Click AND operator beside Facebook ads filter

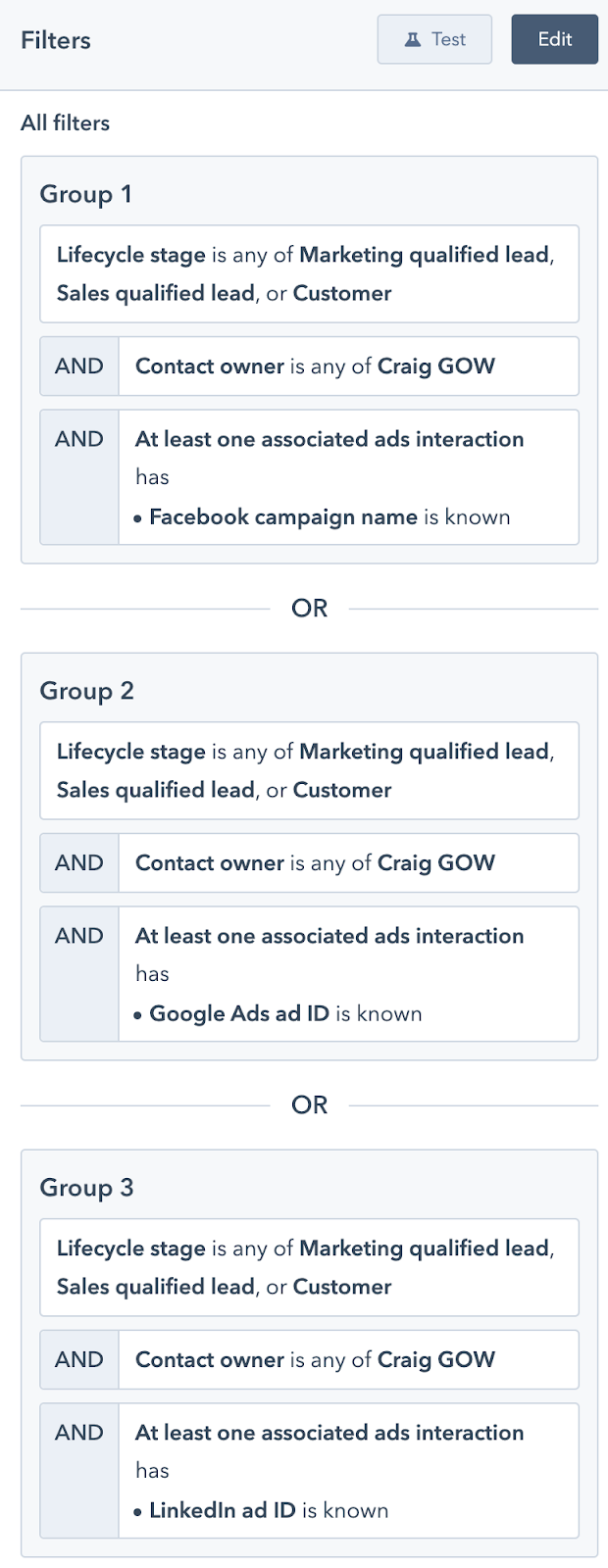click(x=79, y=439)
